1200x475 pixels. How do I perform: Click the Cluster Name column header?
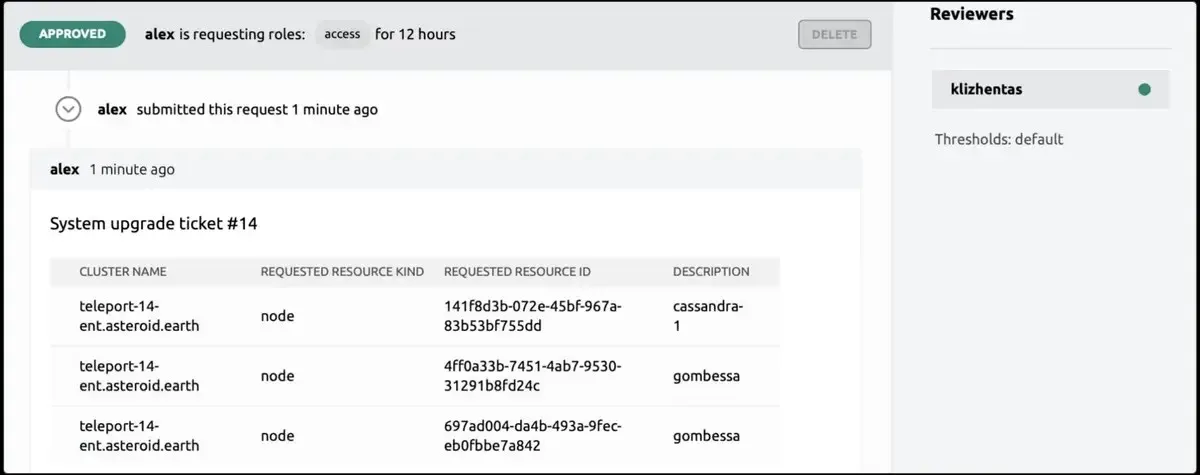(x=123, y=271)
